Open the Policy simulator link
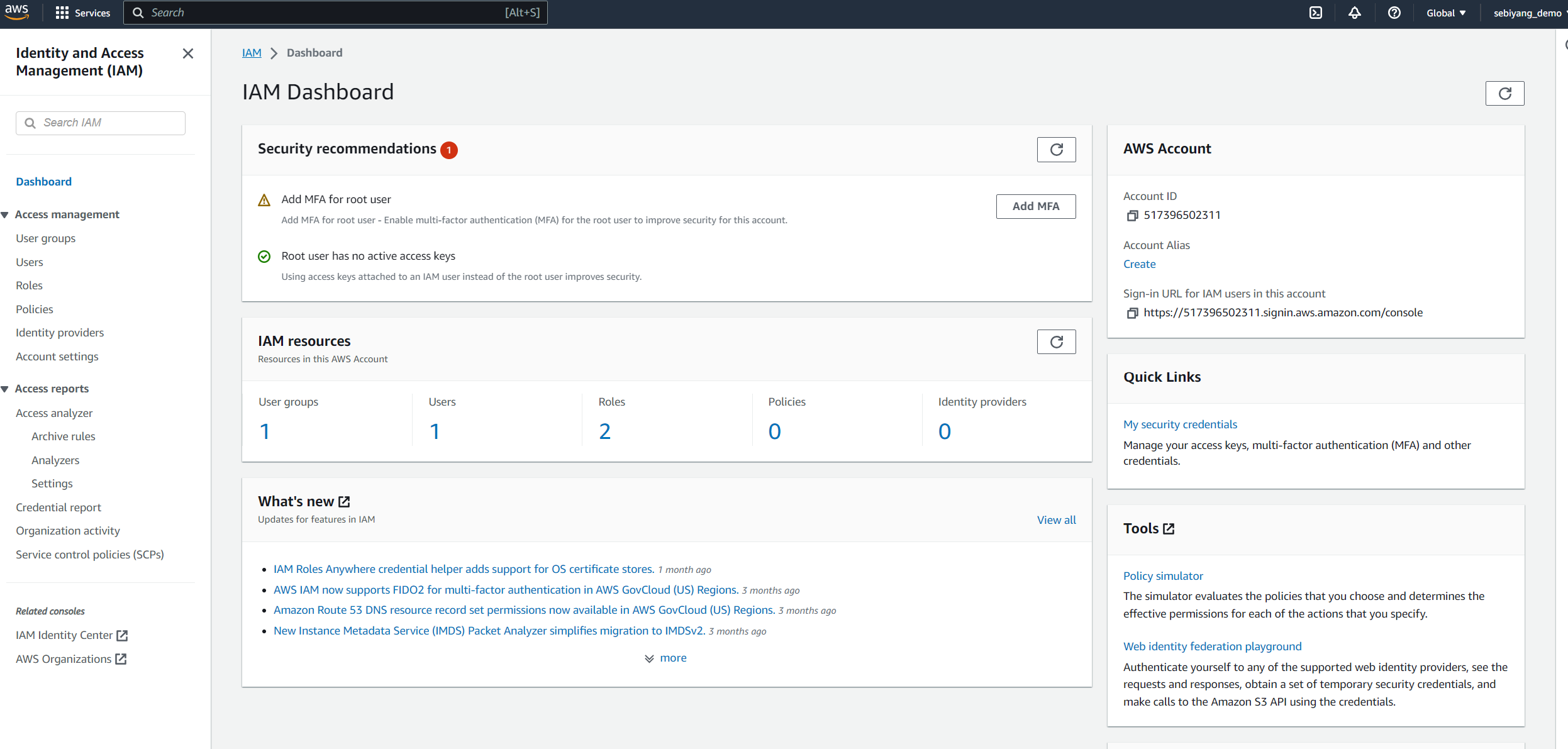This screenshot has height=749, width=1568. click(1163, 576)
